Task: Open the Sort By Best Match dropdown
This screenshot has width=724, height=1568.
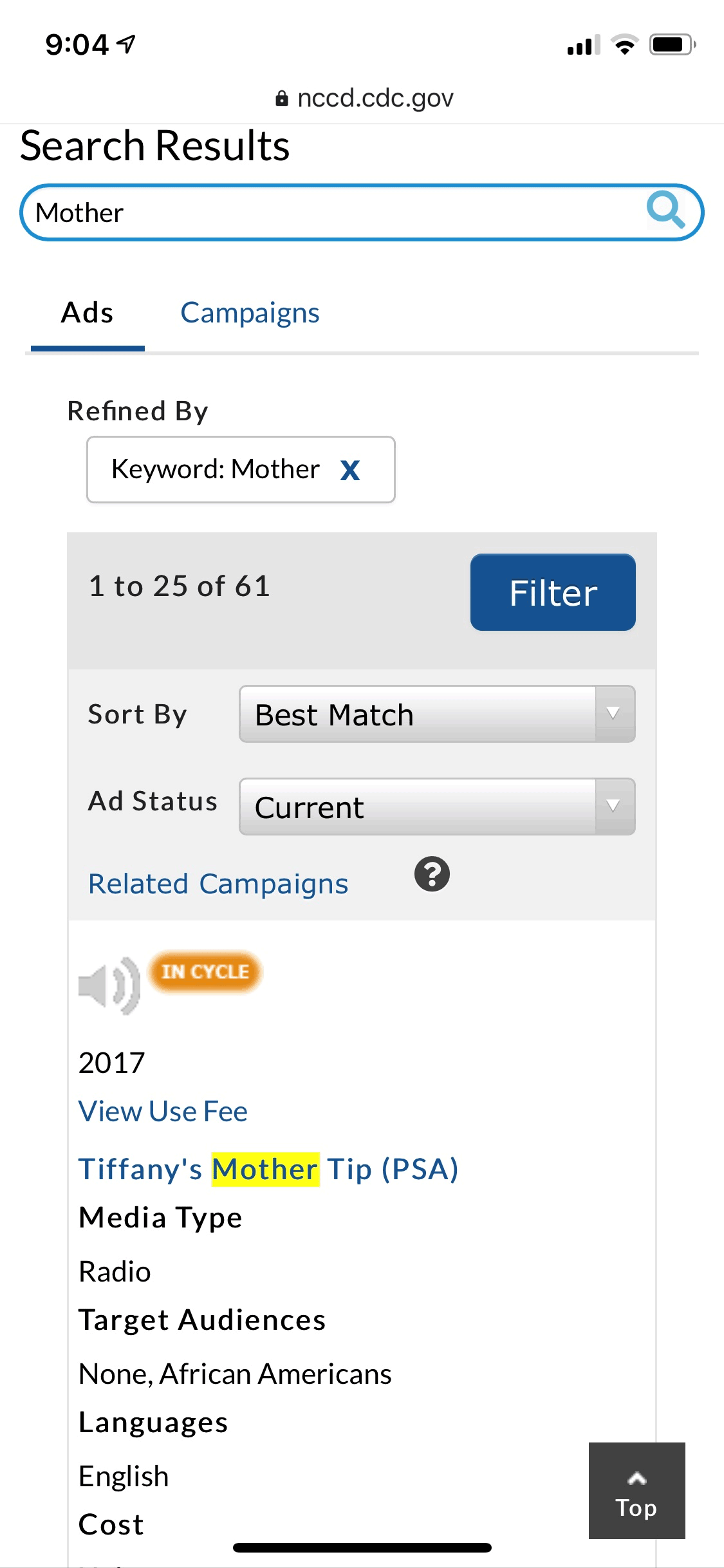Action: click(x=436, y=714)
